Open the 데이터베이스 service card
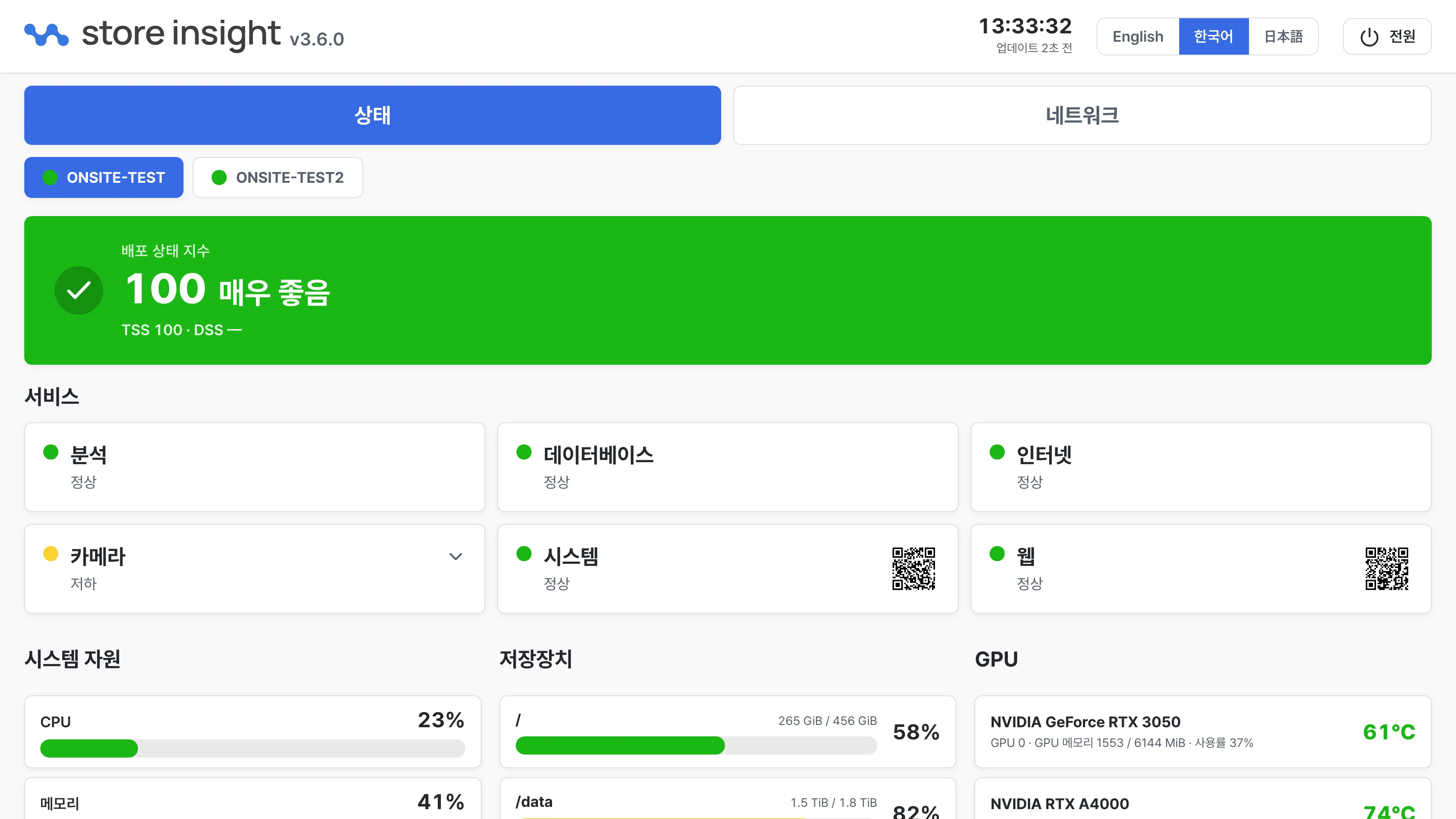 (728, 467)
